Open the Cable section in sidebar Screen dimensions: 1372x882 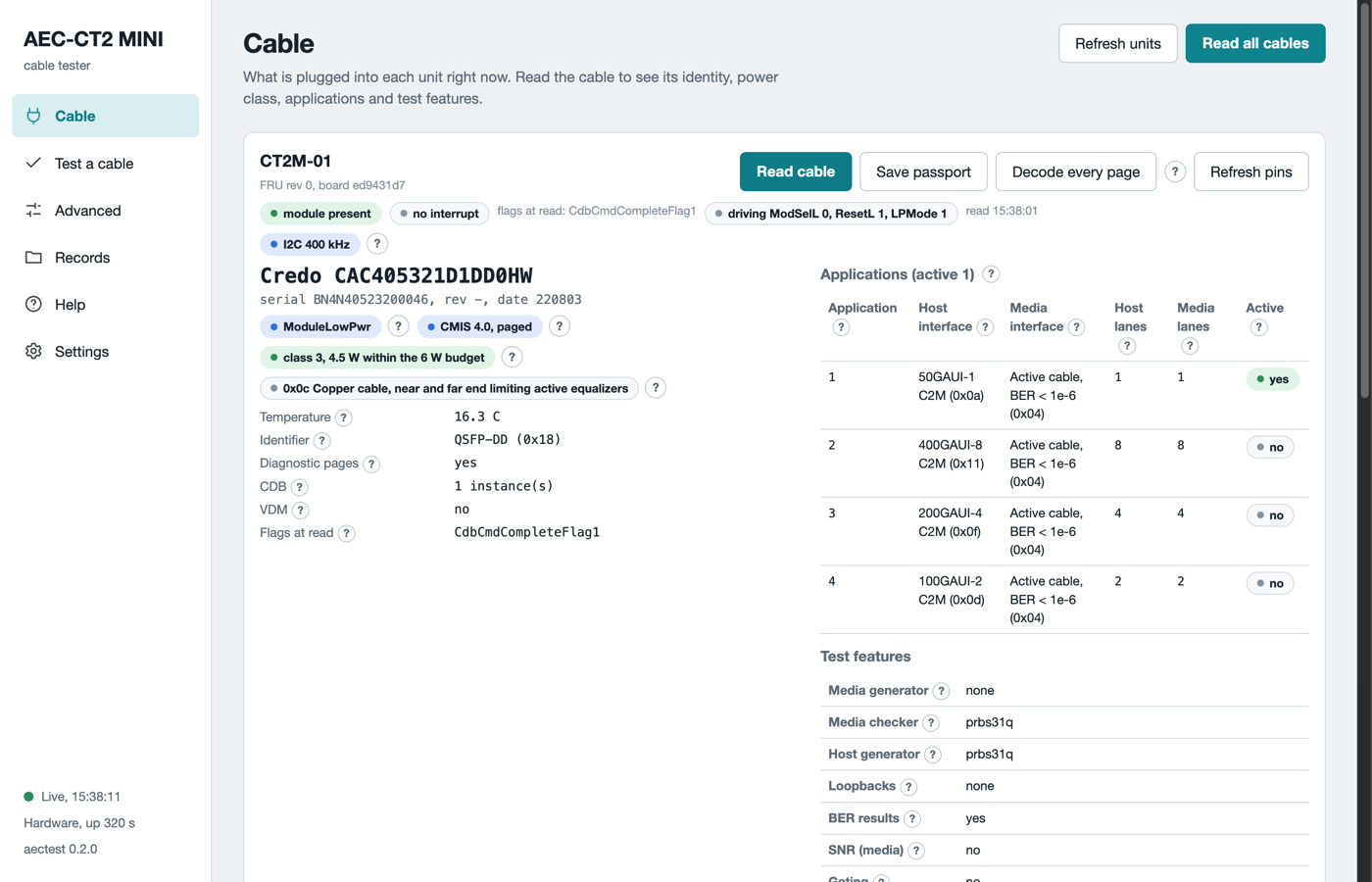click(106, 116)
